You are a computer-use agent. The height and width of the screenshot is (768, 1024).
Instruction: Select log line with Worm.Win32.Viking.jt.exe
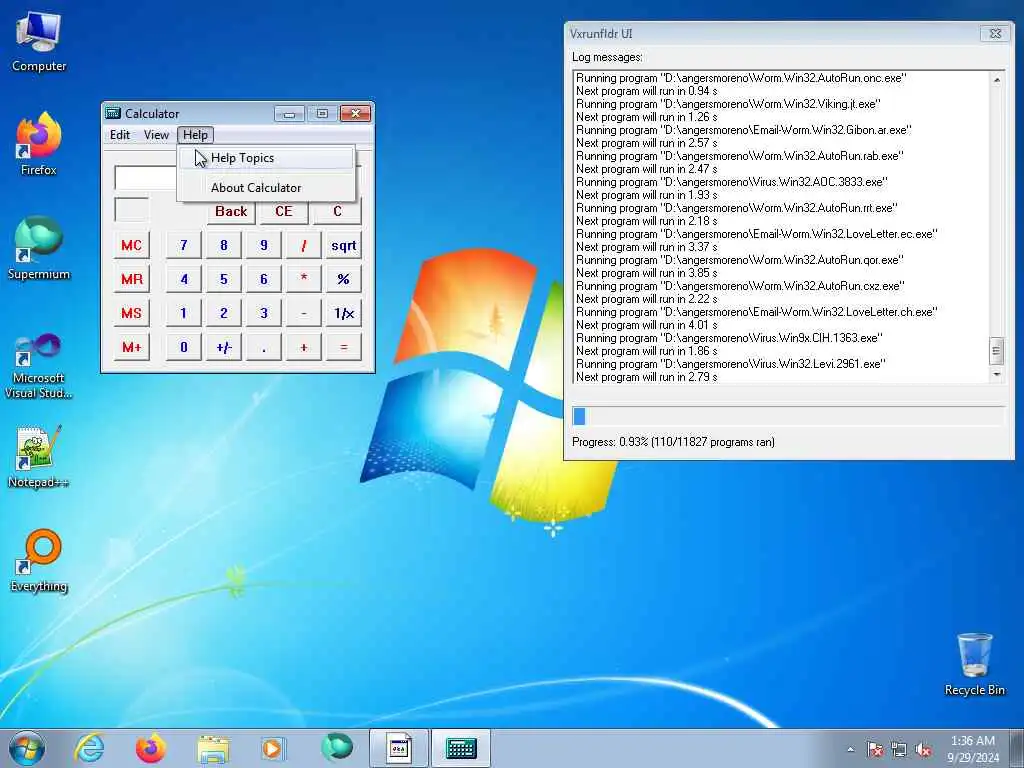[728, 104]
